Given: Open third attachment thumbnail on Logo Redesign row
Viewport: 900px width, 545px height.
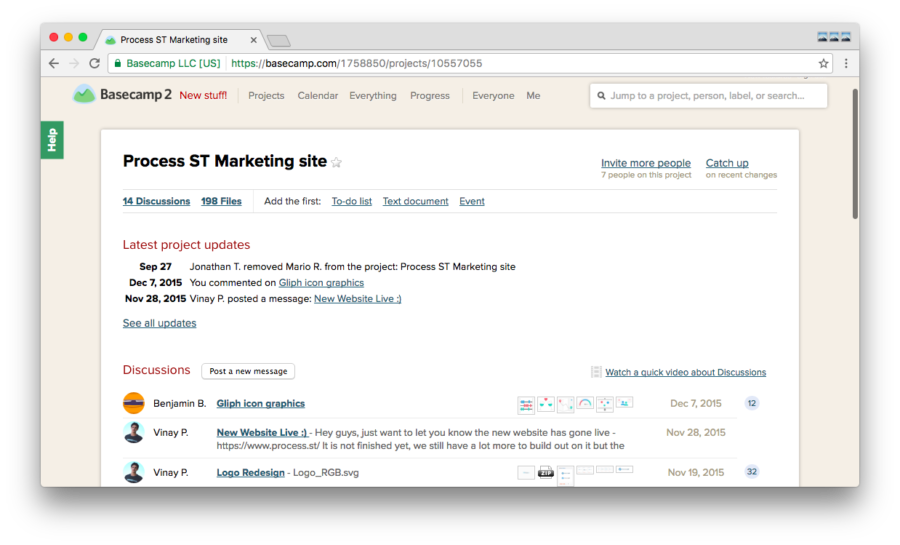Looking at the screenshot, I should pos(565,476).
